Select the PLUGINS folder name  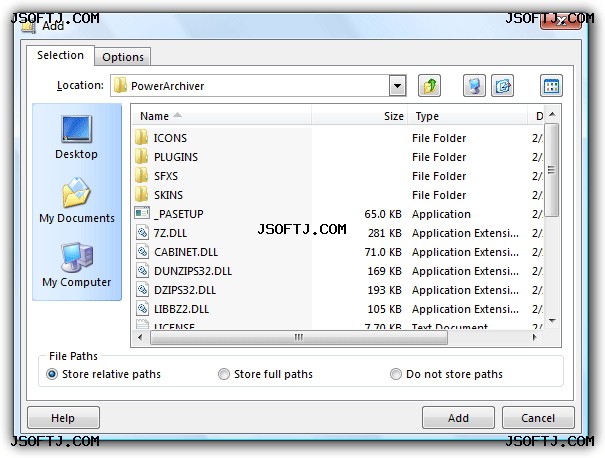[176, 157]
